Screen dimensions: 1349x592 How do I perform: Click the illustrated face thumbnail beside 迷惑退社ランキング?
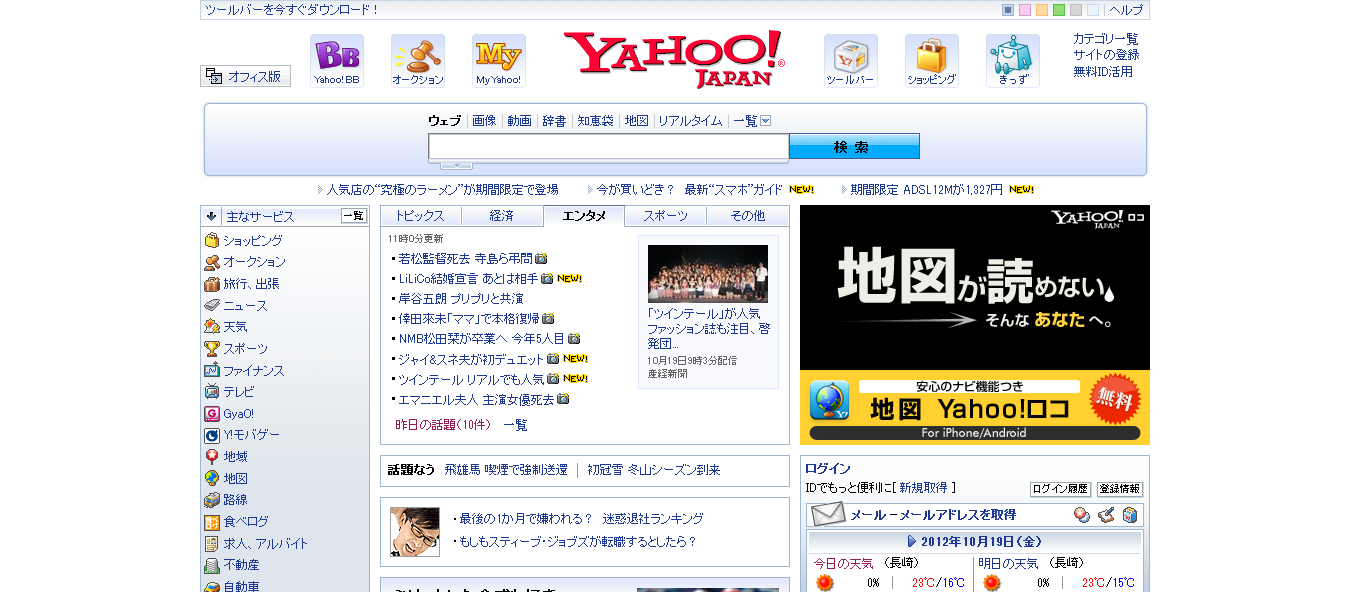[415, 531]
